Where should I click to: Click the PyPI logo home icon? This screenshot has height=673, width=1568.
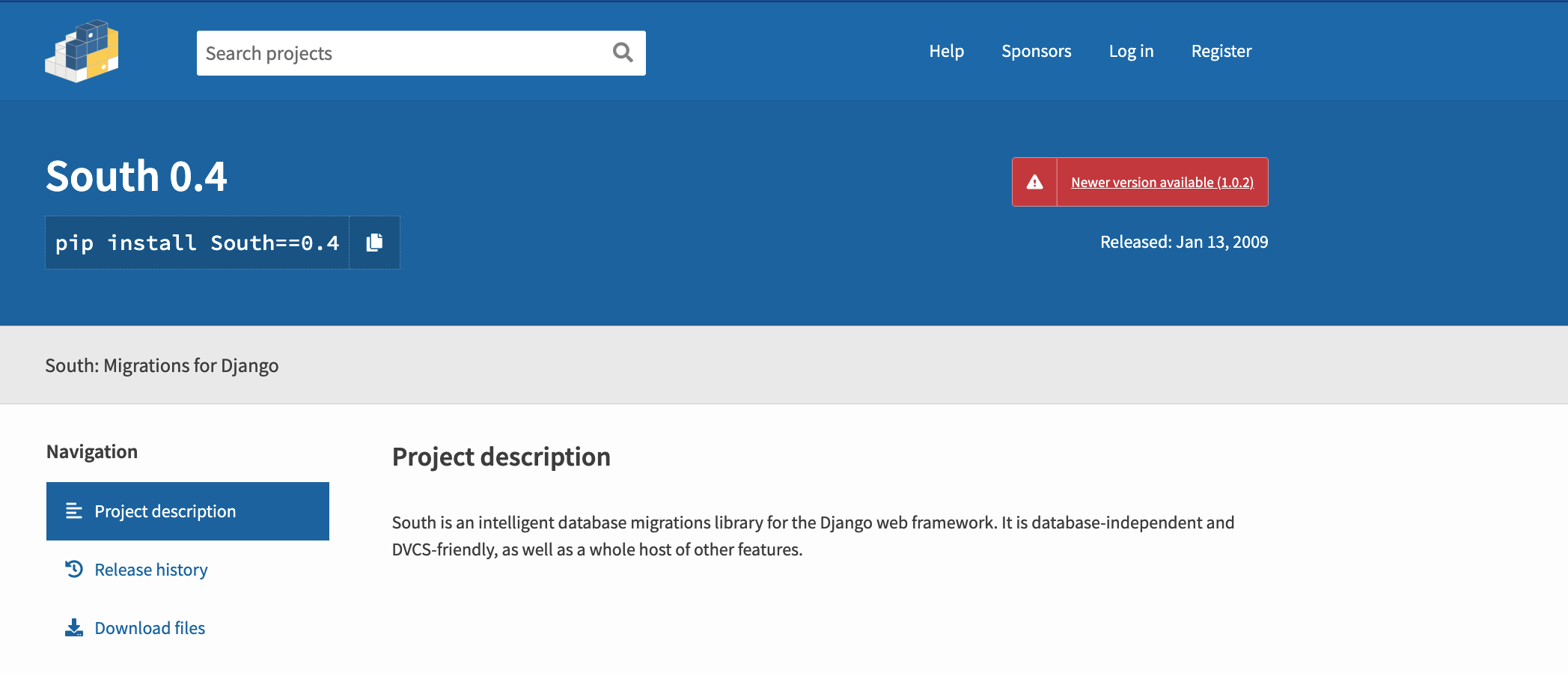click(82, 51)
